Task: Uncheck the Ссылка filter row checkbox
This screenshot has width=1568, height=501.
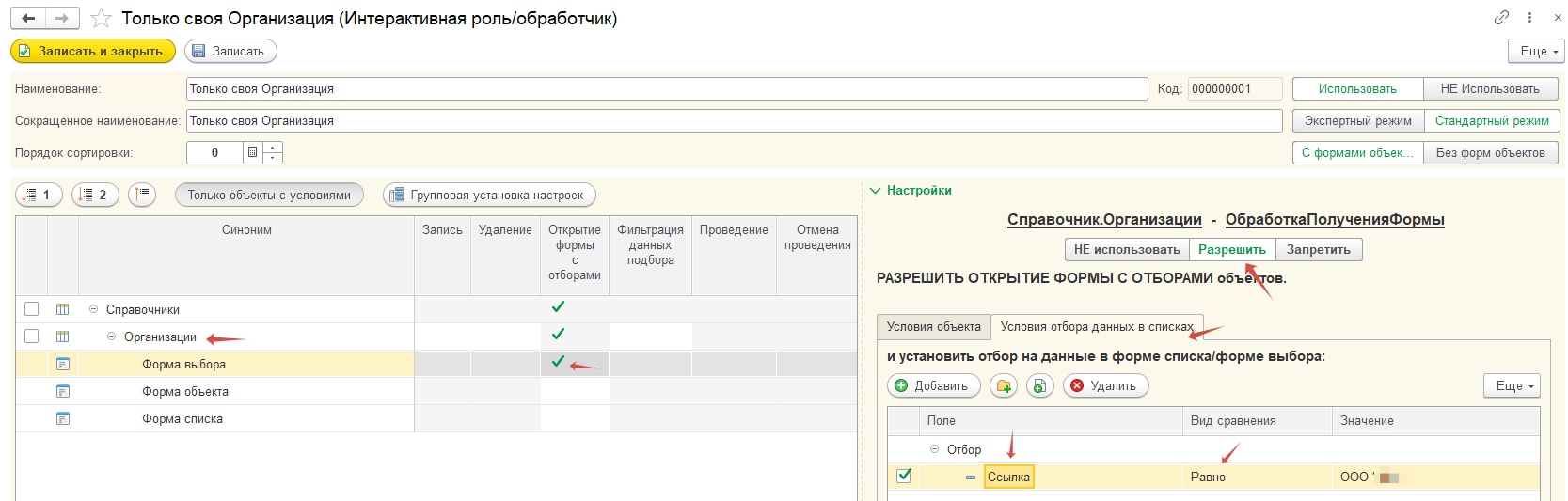Action: click(904, 476)
